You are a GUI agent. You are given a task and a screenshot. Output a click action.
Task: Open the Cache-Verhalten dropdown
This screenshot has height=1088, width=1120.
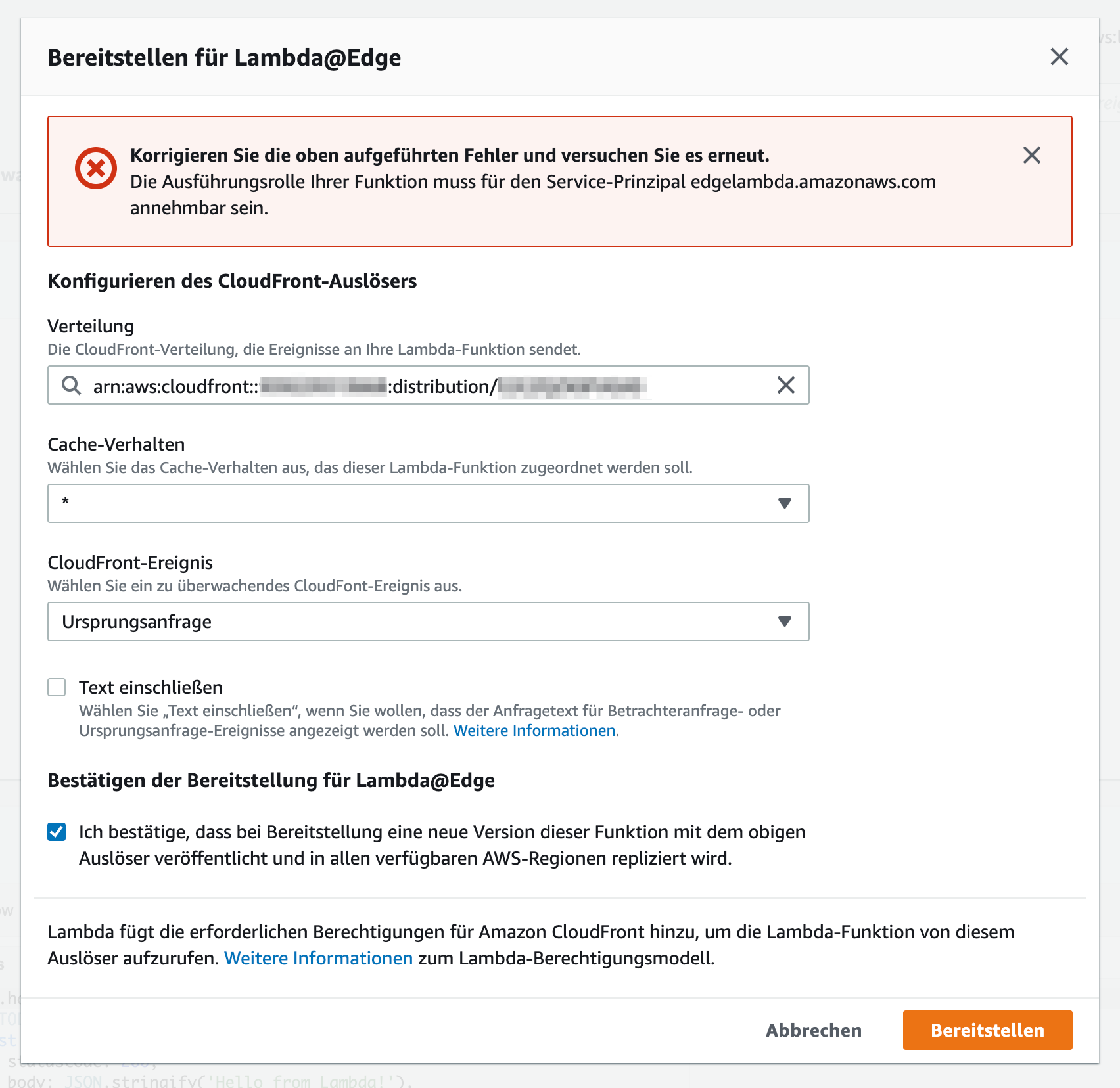coord(427,503)
